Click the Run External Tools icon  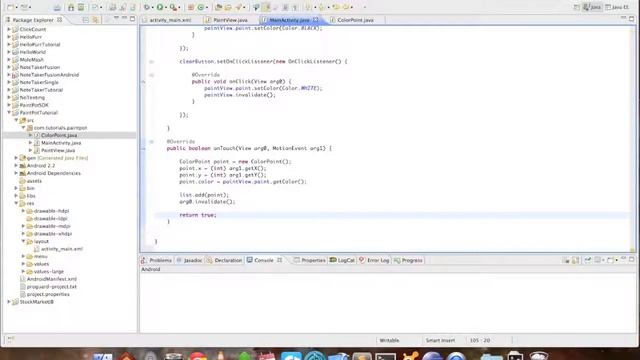pyautogui.click(x=173, y=7)
